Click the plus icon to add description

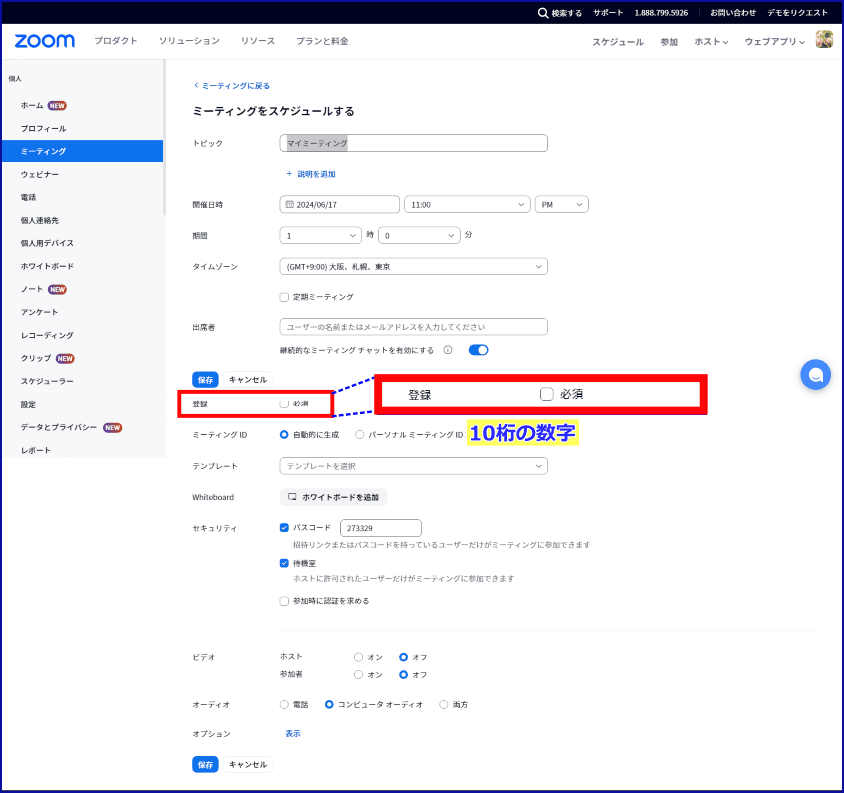click(x=289, y=174)
